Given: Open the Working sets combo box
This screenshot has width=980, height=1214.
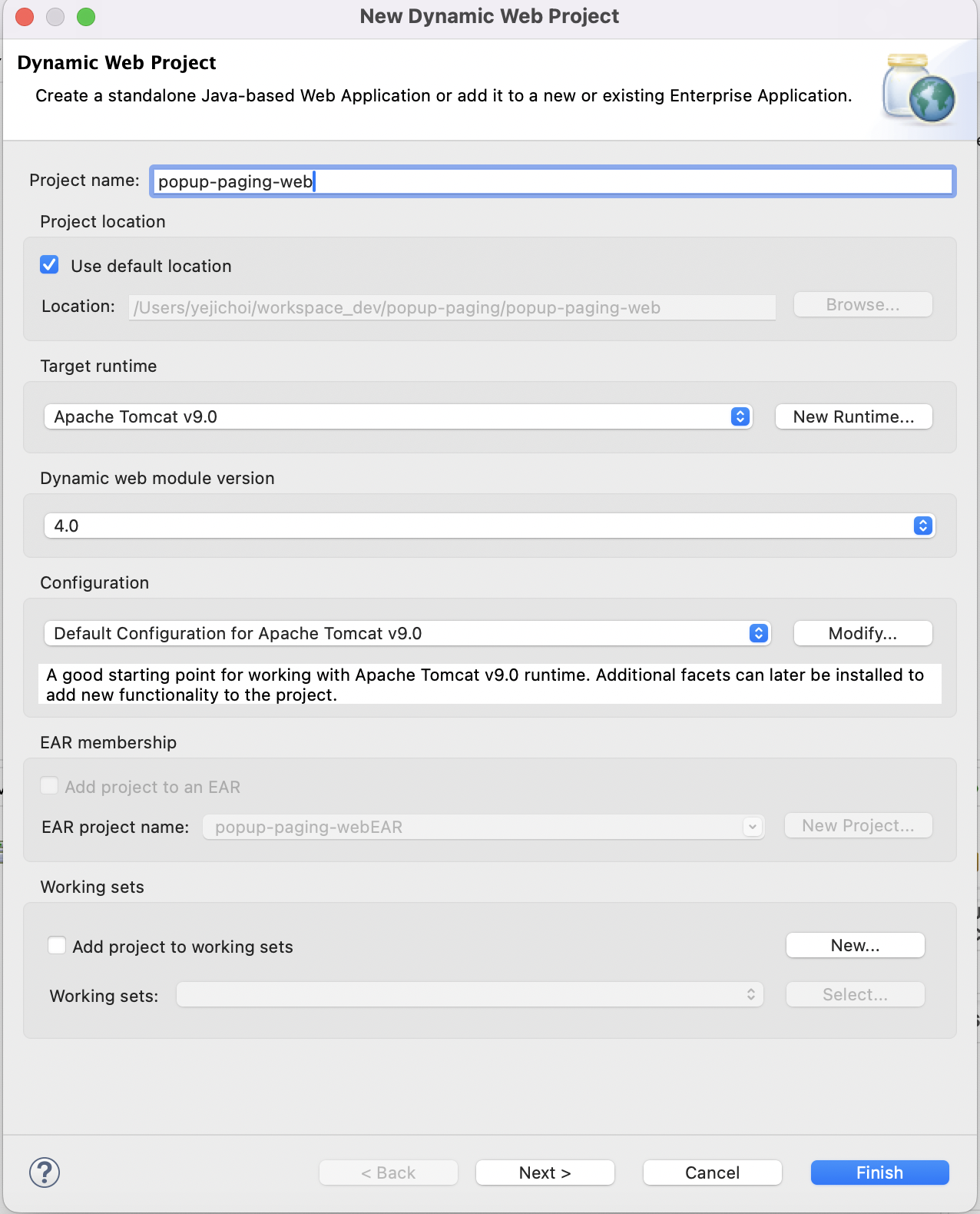Looking at the screenshot, I should click(x=470, y=994).
